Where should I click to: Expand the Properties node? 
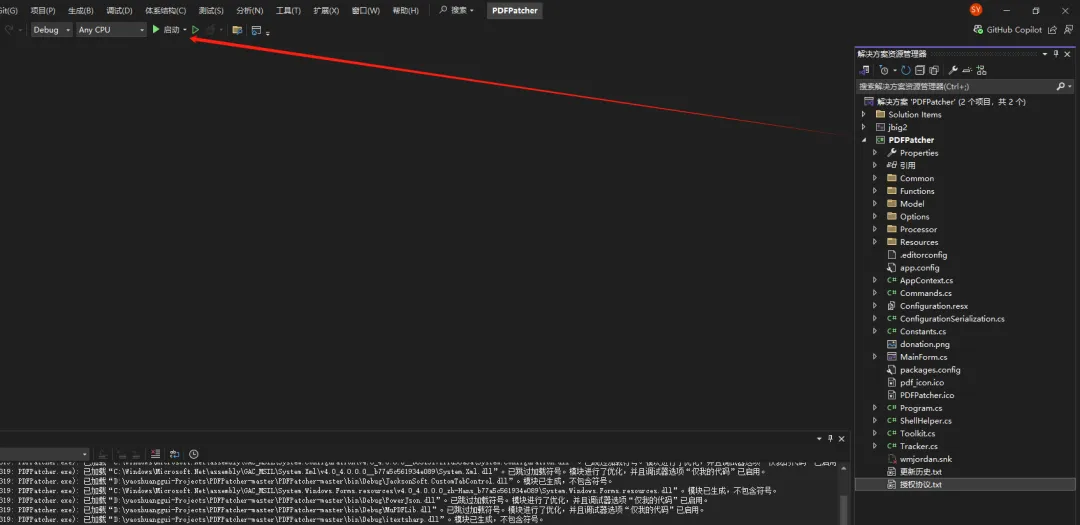click(x=875, y=153)
